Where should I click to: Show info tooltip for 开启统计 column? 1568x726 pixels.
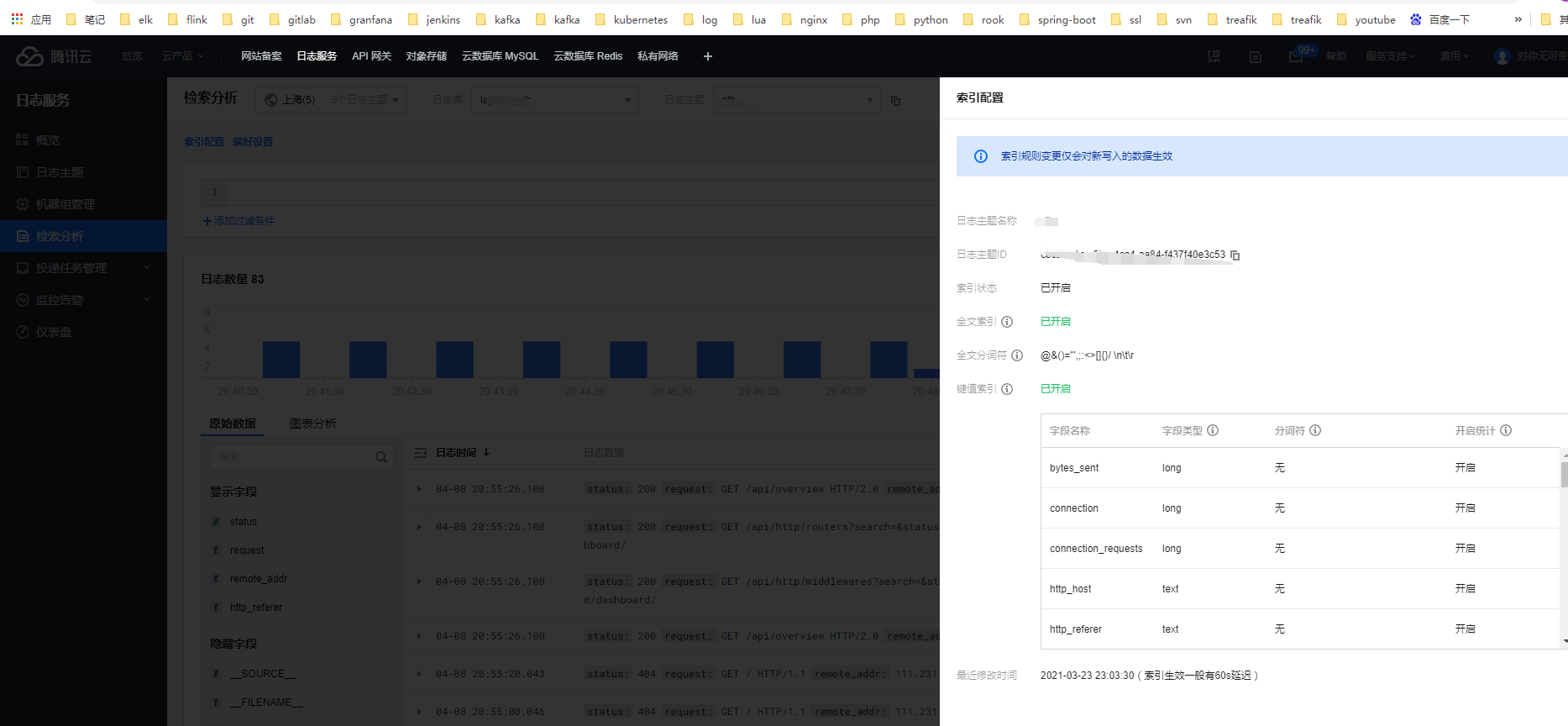click(1506, 430)
